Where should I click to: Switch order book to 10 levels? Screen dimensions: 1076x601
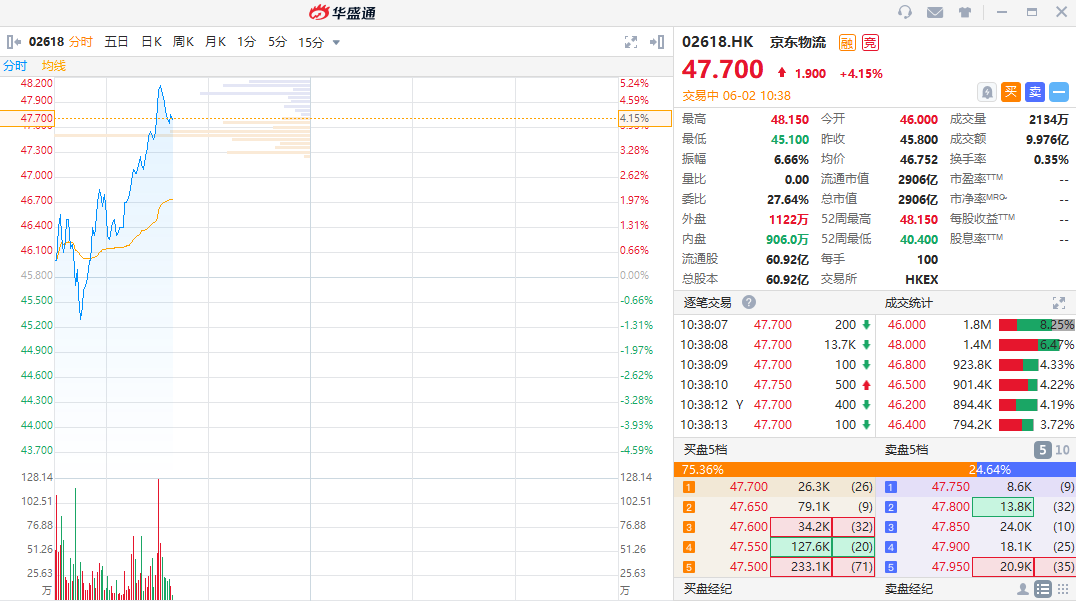click(1062, 450)
